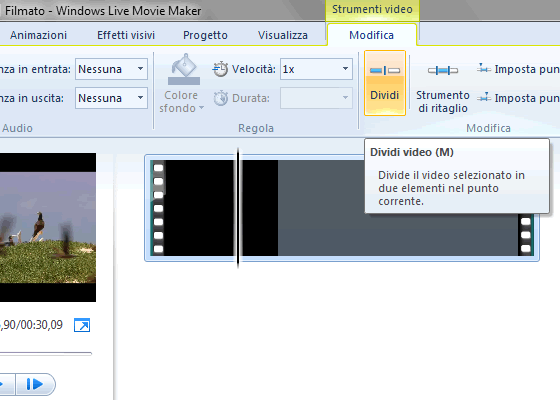Open the fade-out Nessuna dropdown

(x=111, y=98)
